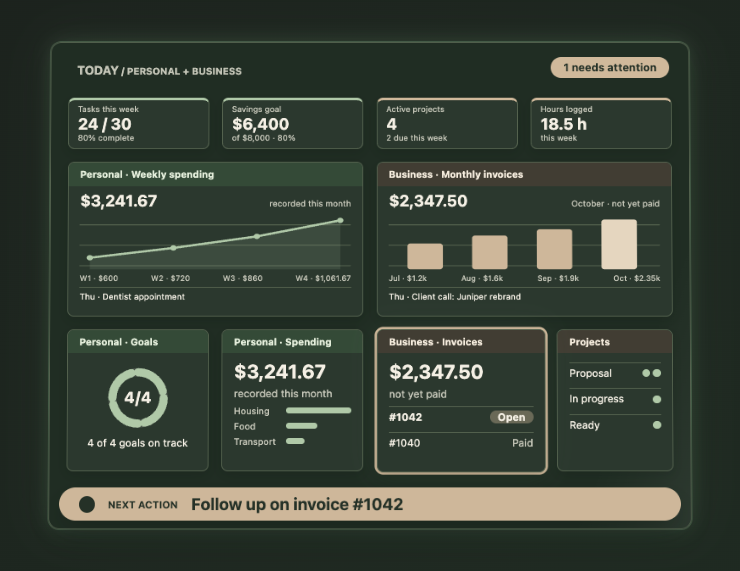Click the 'Personal · Spending' panel header
The width and height of the screenshot is (740, 571).
292,342
